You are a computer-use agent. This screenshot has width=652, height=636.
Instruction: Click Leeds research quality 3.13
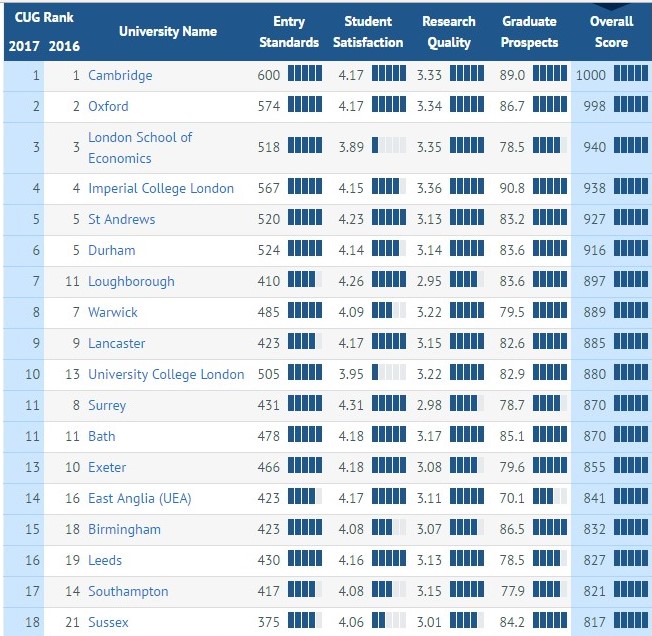(429, 560)
